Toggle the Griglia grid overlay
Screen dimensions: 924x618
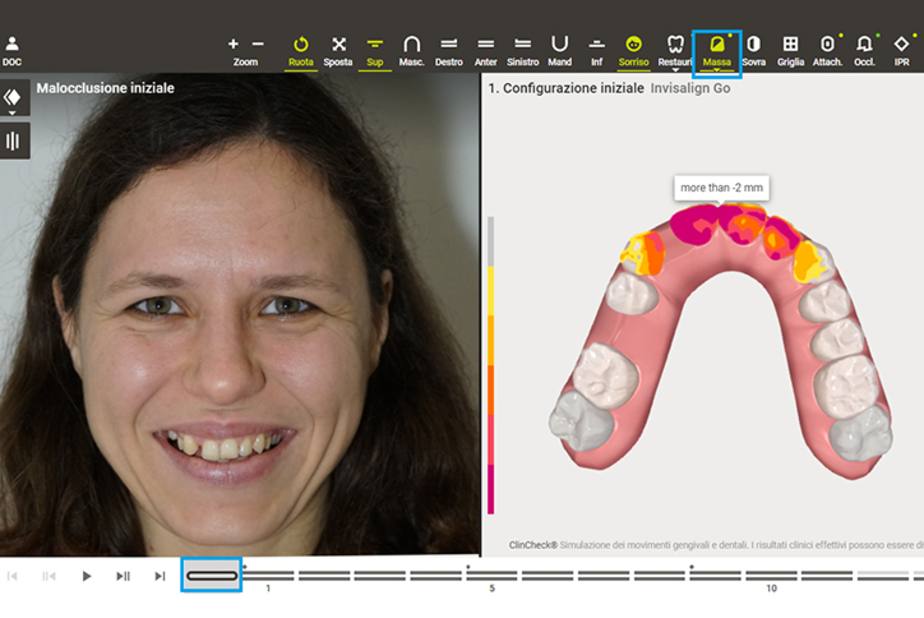pos(789,45)
